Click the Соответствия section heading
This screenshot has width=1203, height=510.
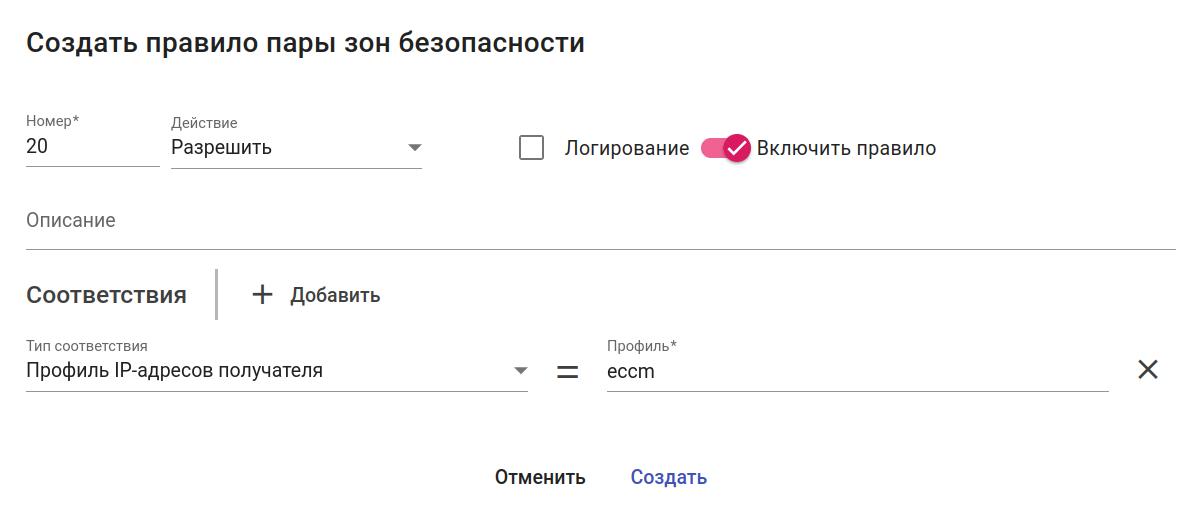pyautogui.click(x=106, y=295)
